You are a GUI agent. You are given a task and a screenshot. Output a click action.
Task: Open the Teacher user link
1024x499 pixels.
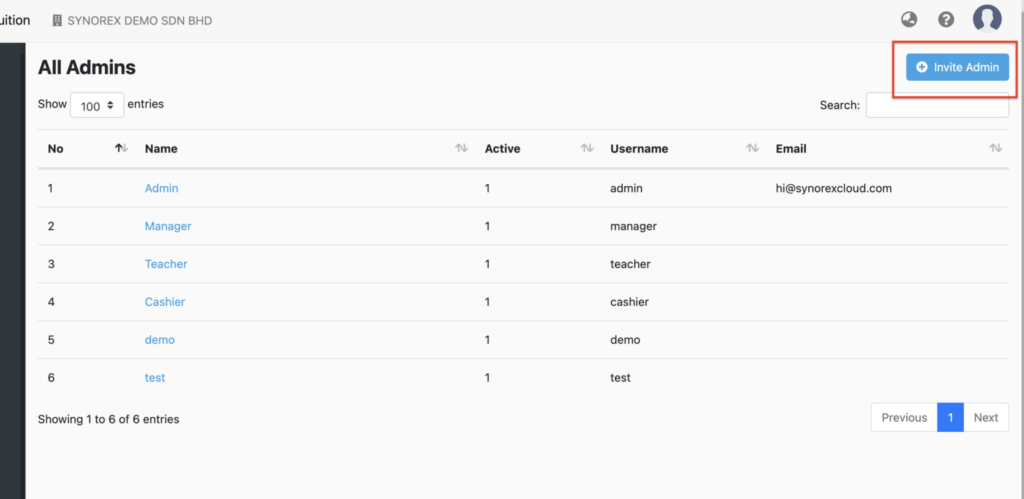(166, 264)
